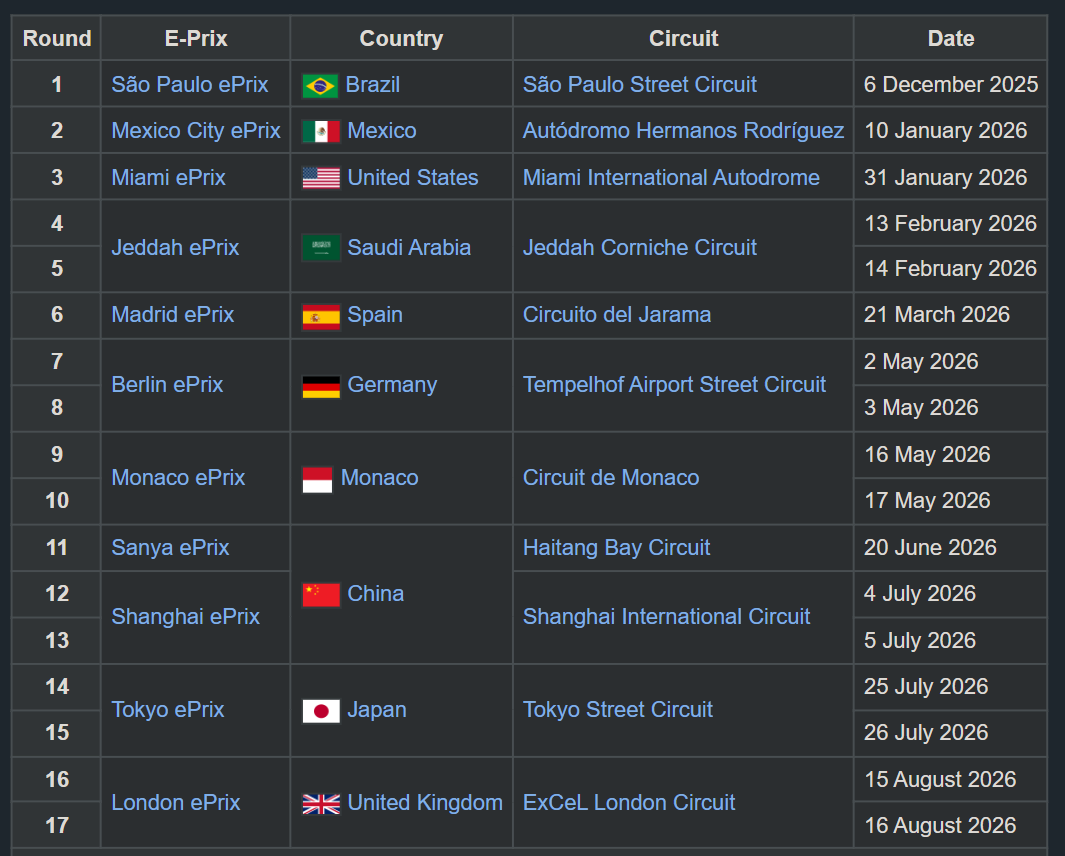
Task: Click the Japan flag icon
Action: (321, 711)
